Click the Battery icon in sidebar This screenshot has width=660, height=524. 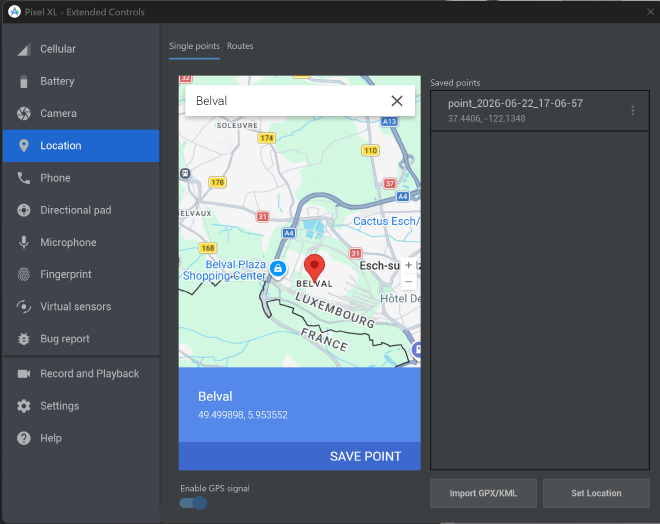click(x=24, y=81)
